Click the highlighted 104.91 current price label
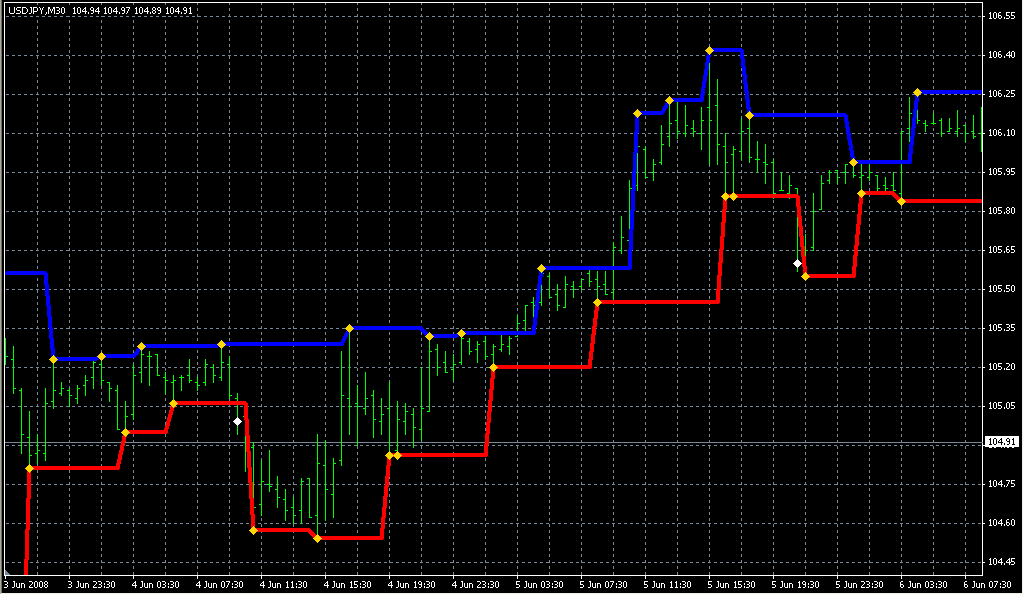This screenshot has height=594, width=1024. 1001,442
